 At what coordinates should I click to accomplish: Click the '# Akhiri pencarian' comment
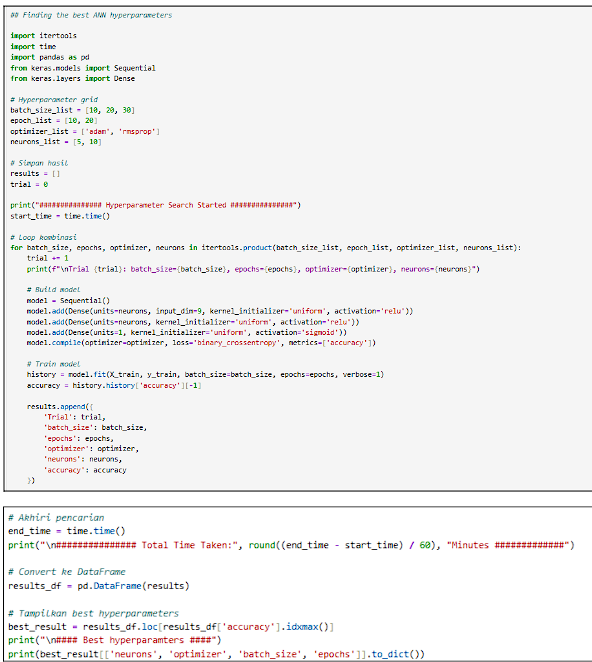tap(56, 518)
